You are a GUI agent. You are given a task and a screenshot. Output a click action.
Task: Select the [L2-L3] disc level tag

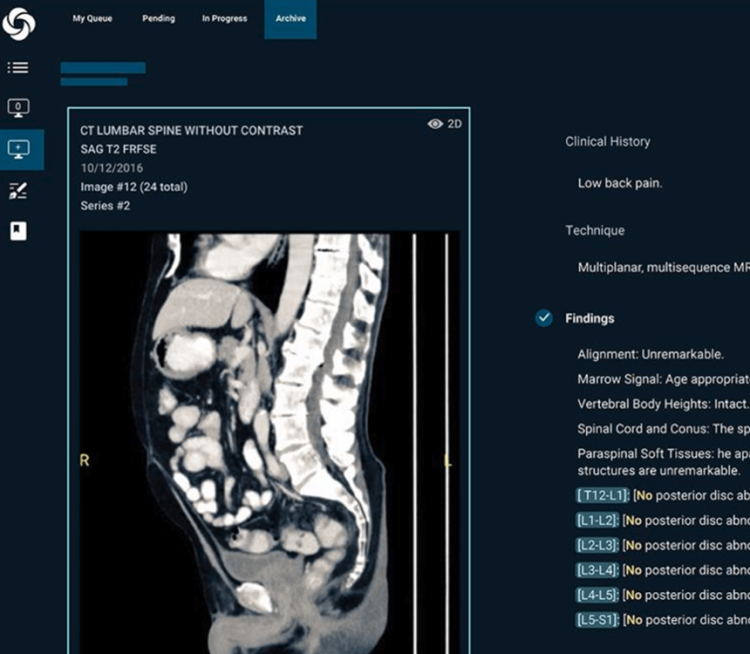[597, 545]
